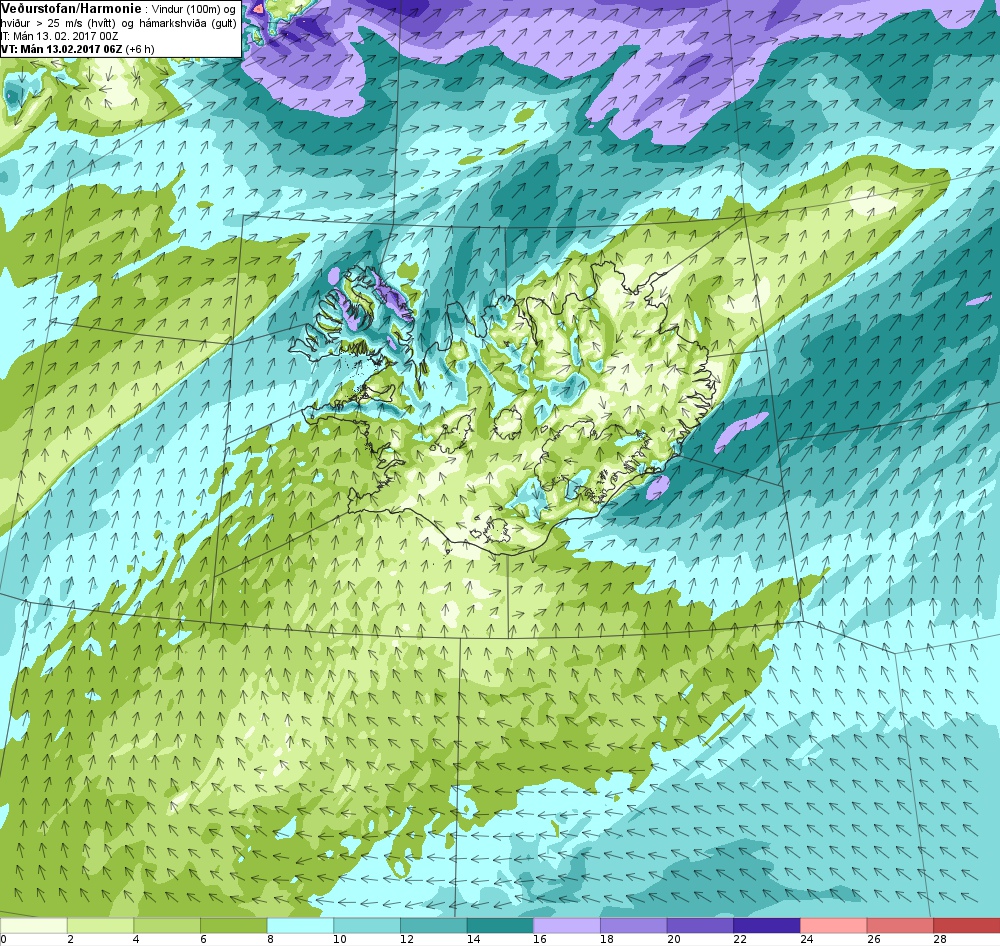Click the legend value '16'

540,939
